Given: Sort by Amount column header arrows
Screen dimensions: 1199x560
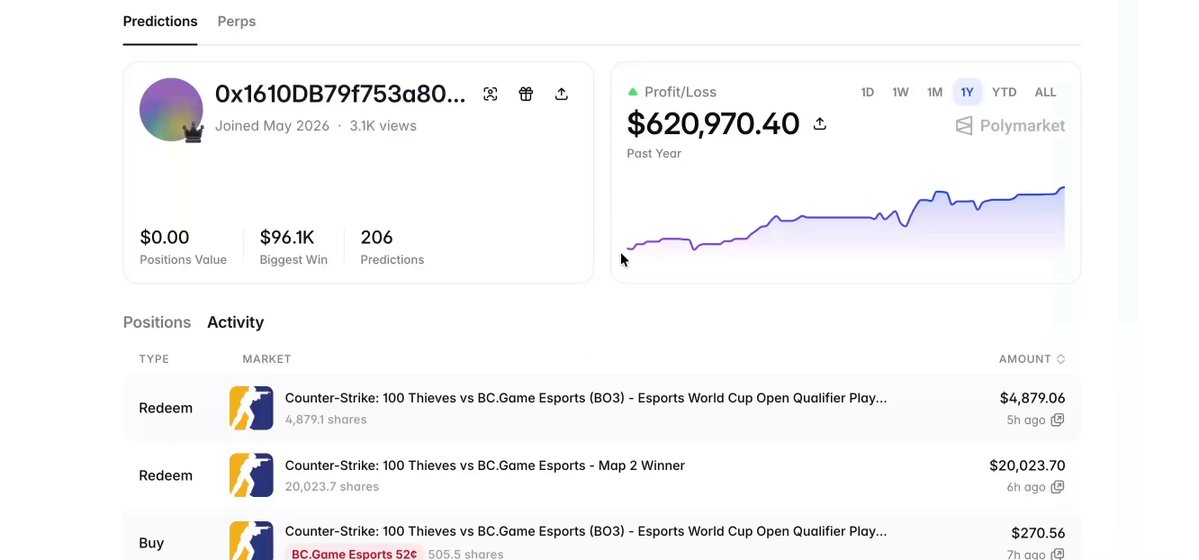Looking at the screenshot, I should [x=1061, y=359].
